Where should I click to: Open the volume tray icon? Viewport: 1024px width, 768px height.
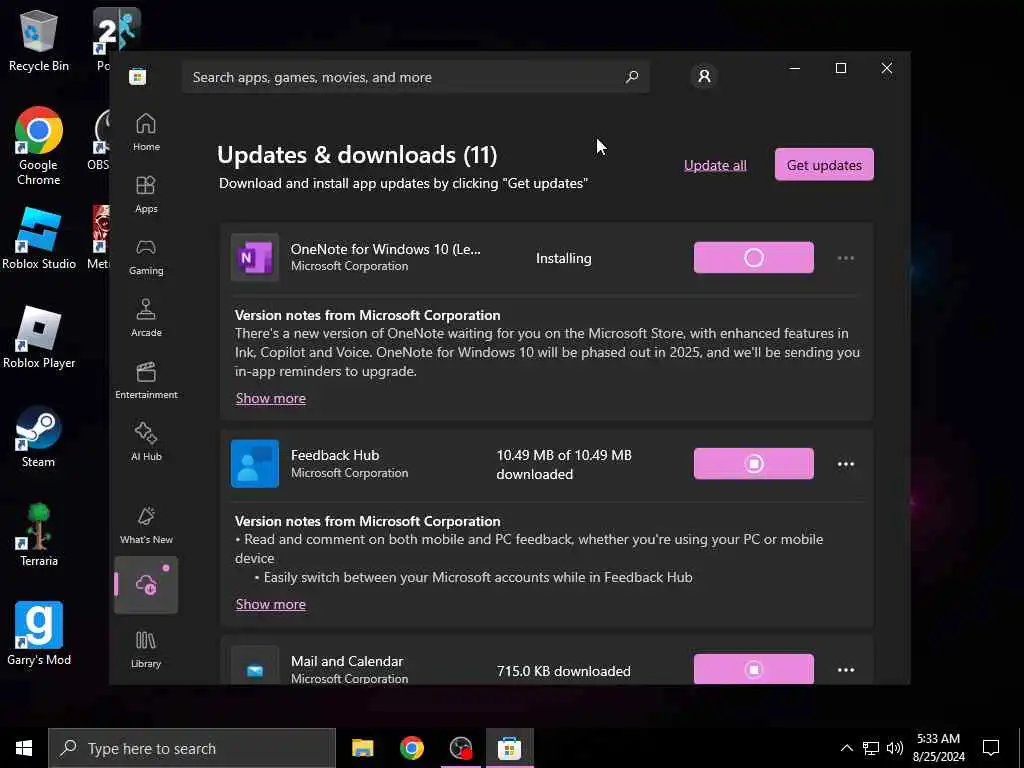[x=895, y=748]
